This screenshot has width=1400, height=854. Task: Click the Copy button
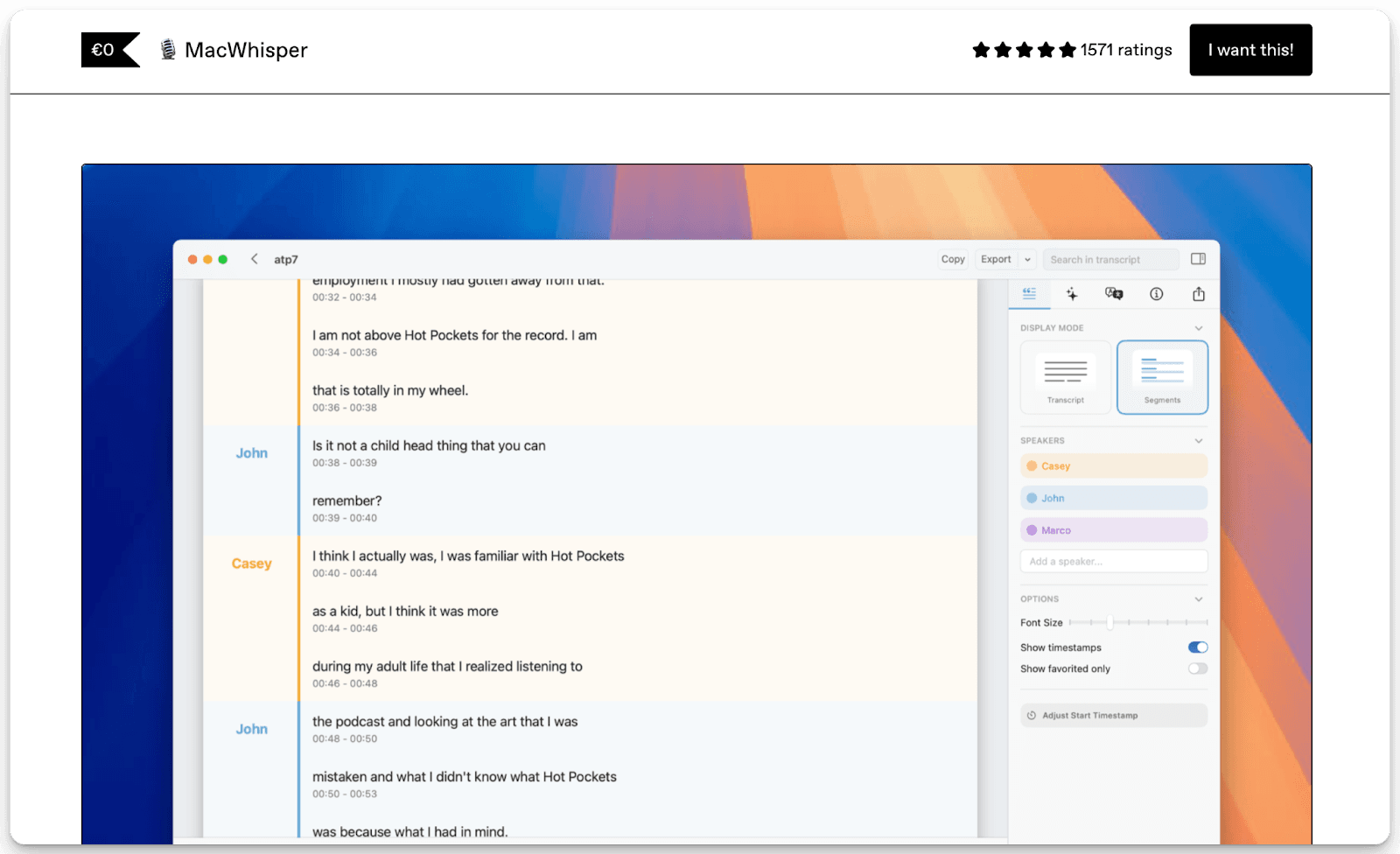[953, 259]
